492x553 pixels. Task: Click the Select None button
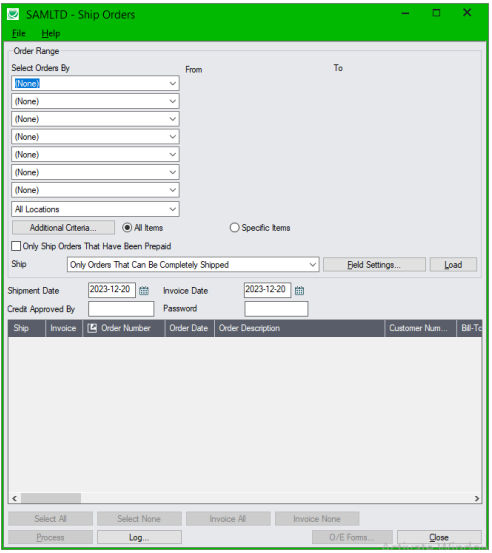139,519
